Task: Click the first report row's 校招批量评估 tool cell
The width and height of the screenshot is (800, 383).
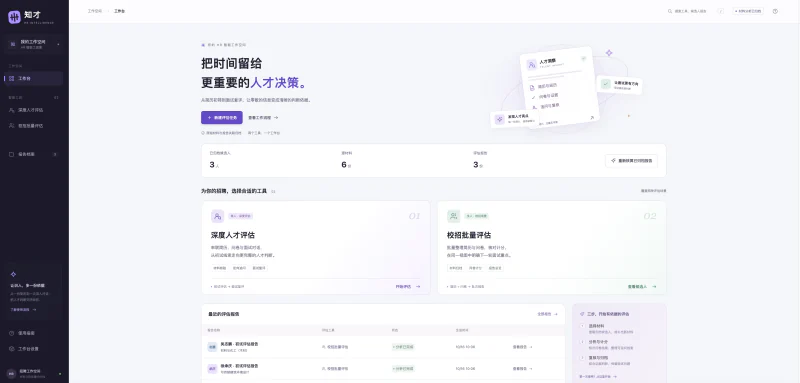Action: tap(335, 347)
